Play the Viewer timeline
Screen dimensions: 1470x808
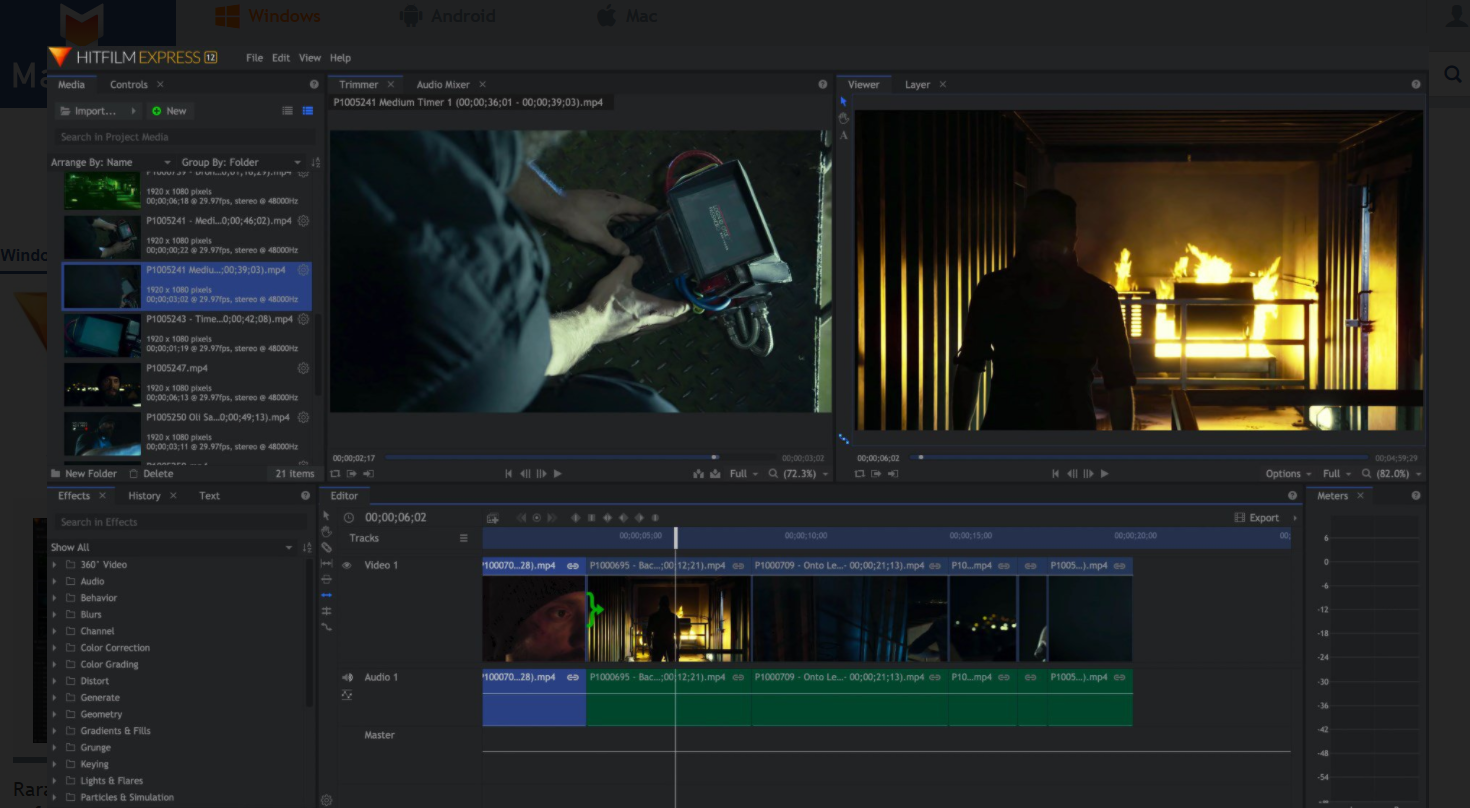click(x=1104, y=474)
